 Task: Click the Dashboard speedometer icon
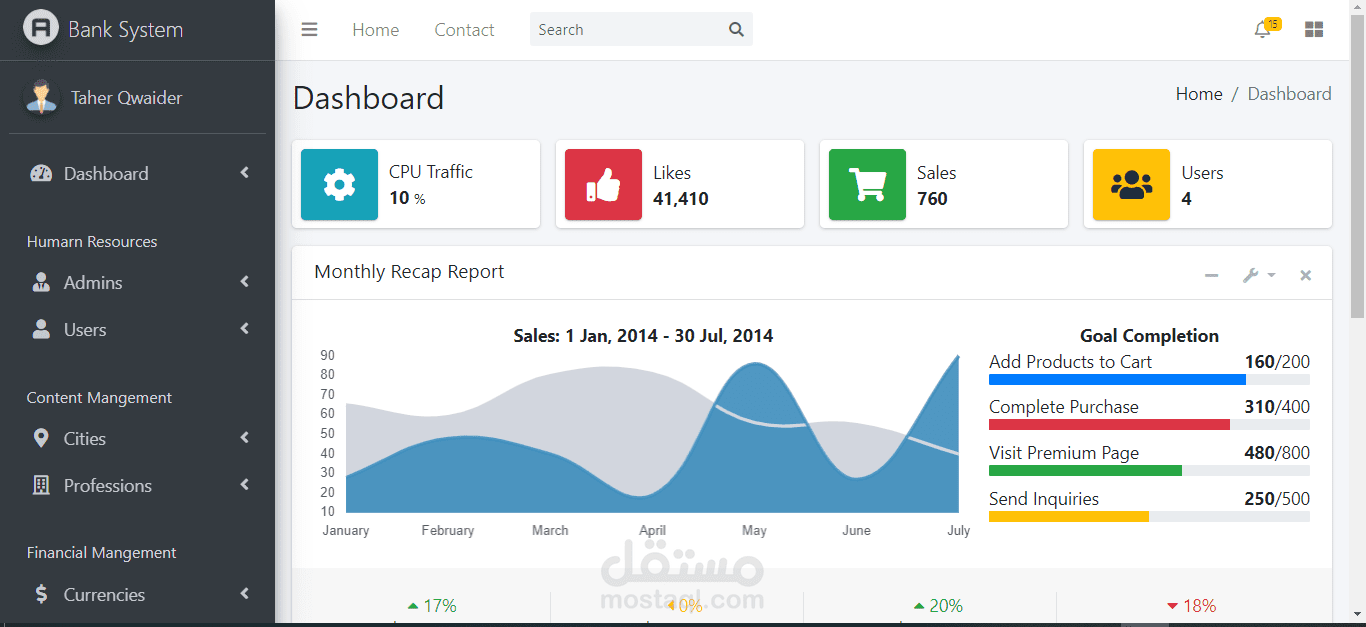point(41,173)
